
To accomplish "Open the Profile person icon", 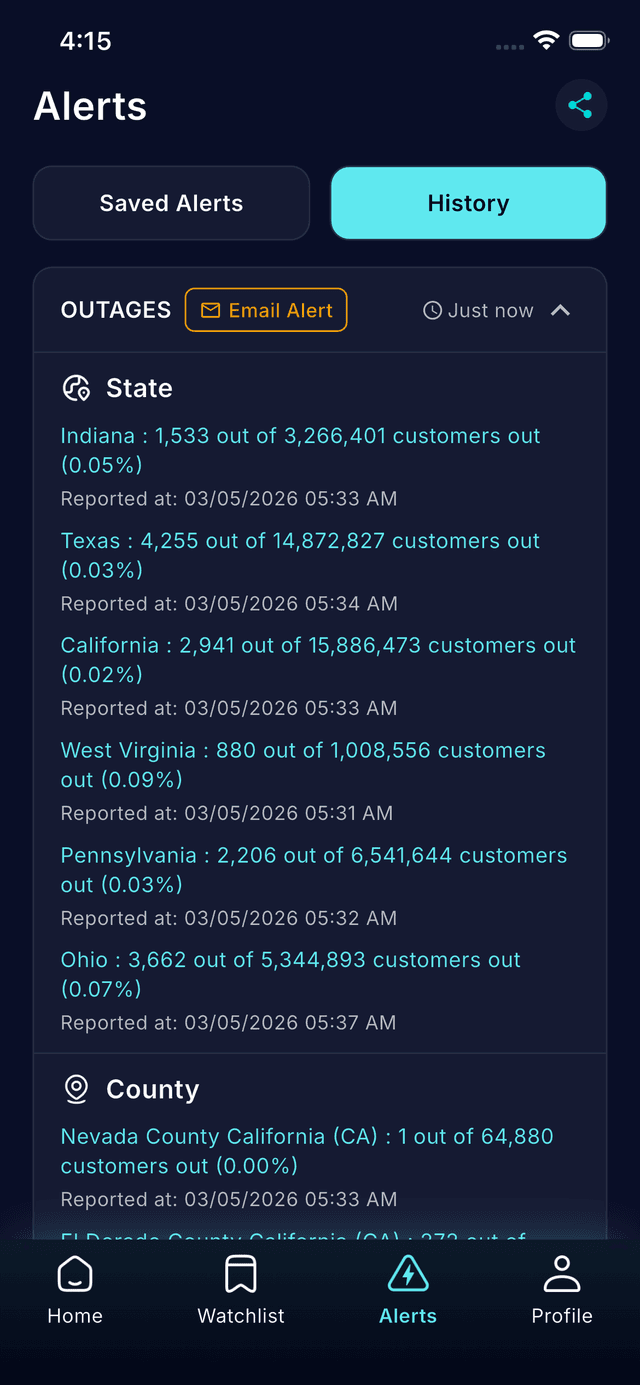I will [x=562, y=1274].
